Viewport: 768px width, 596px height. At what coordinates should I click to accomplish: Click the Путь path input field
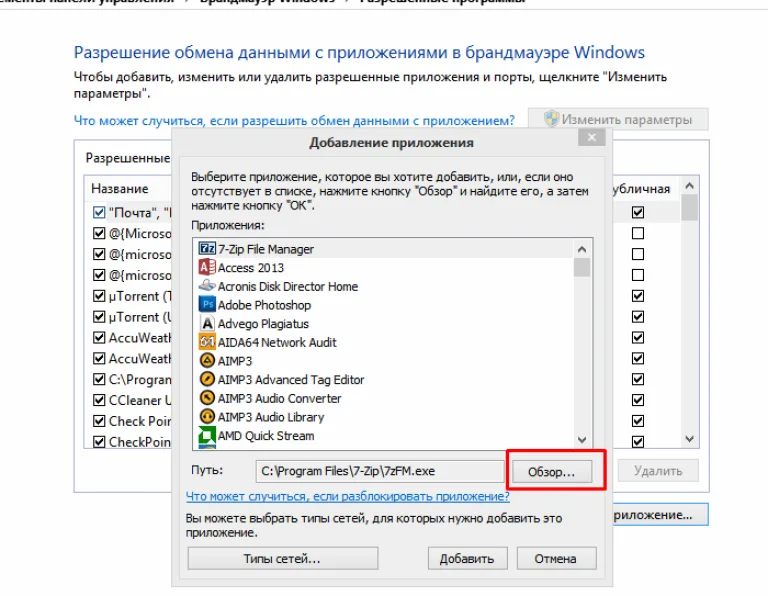(380, 471)
